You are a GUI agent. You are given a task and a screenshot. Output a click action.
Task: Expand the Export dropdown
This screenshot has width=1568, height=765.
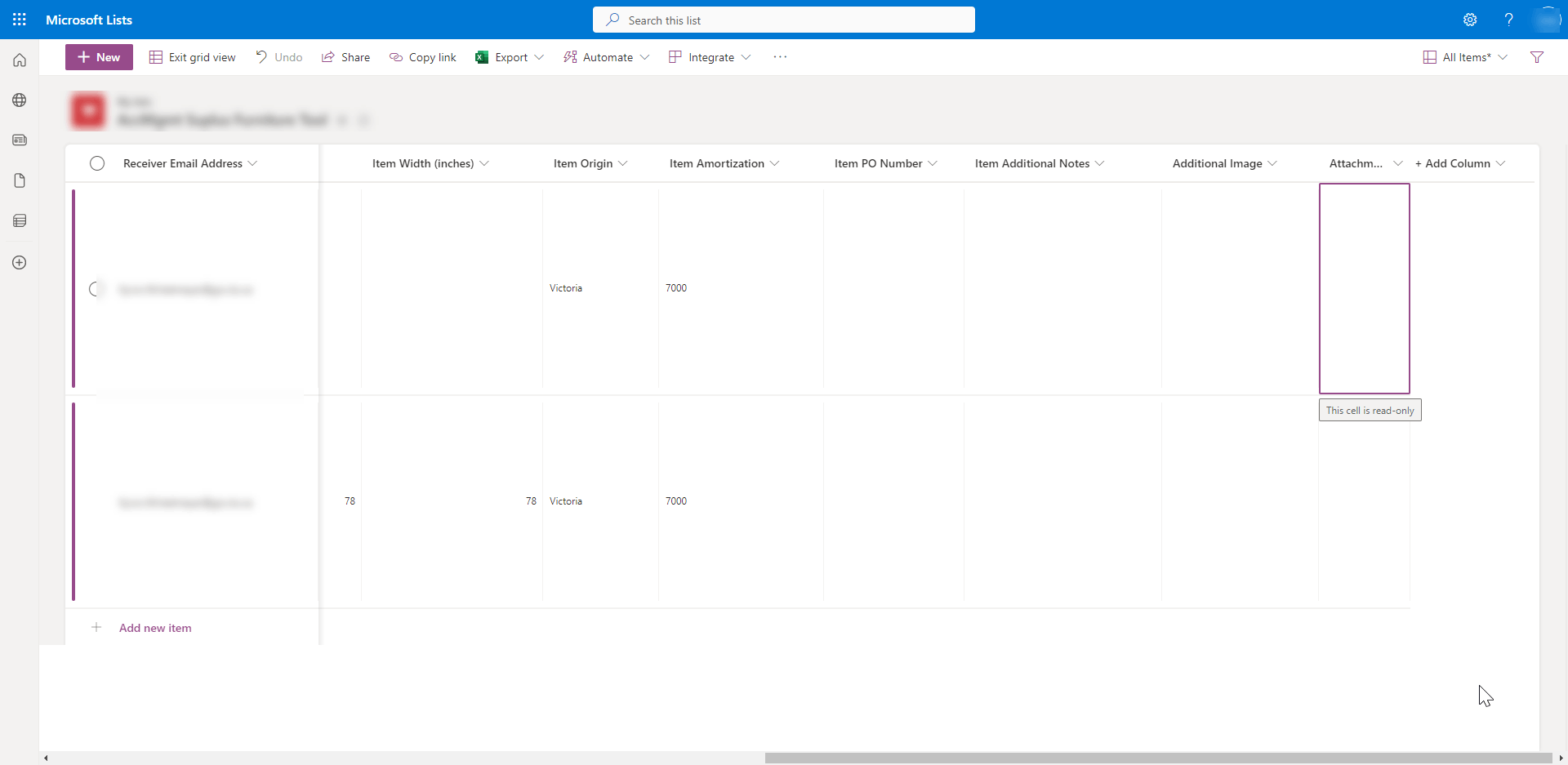510,57
